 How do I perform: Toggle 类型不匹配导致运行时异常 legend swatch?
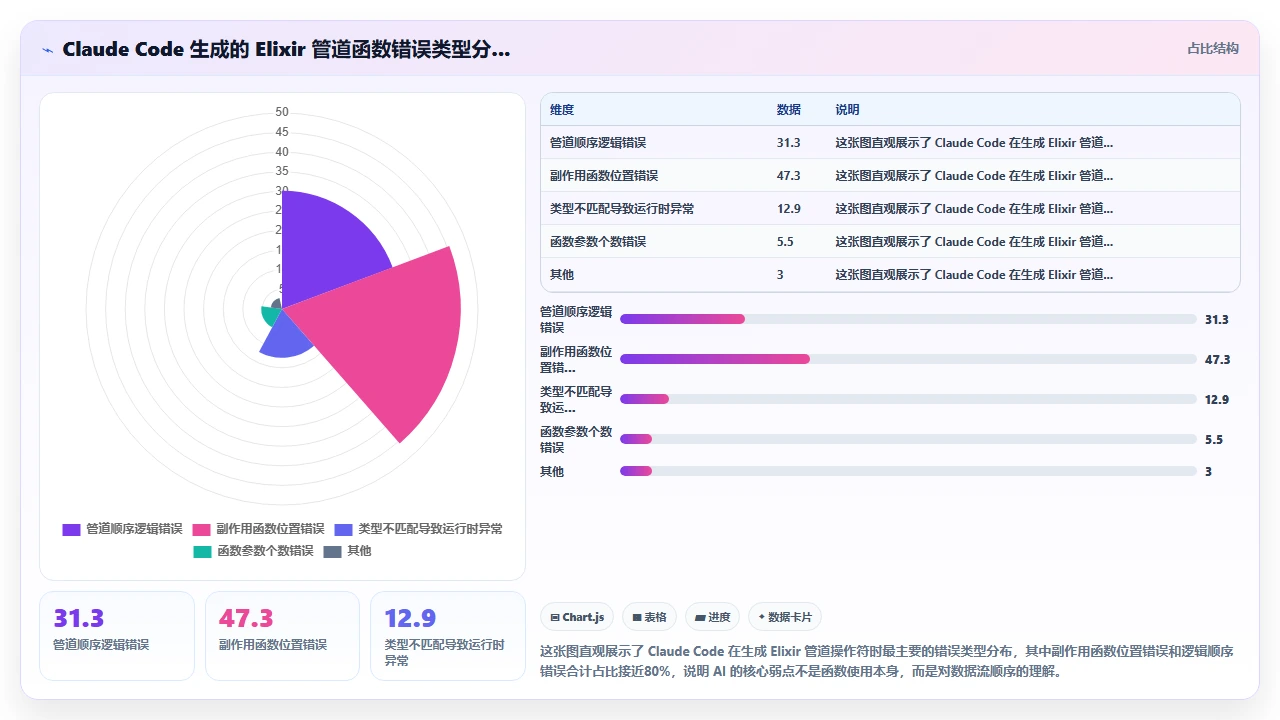pyautogui.click(x=343, y=529)
